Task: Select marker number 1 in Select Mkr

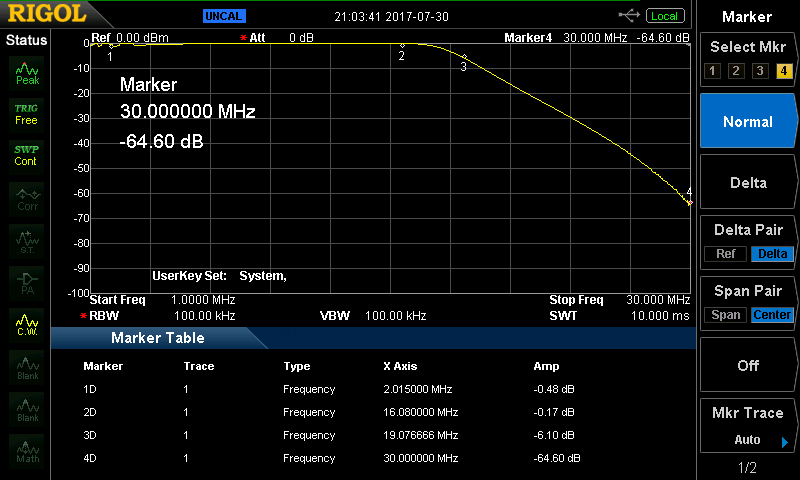Action: [712, 71]
